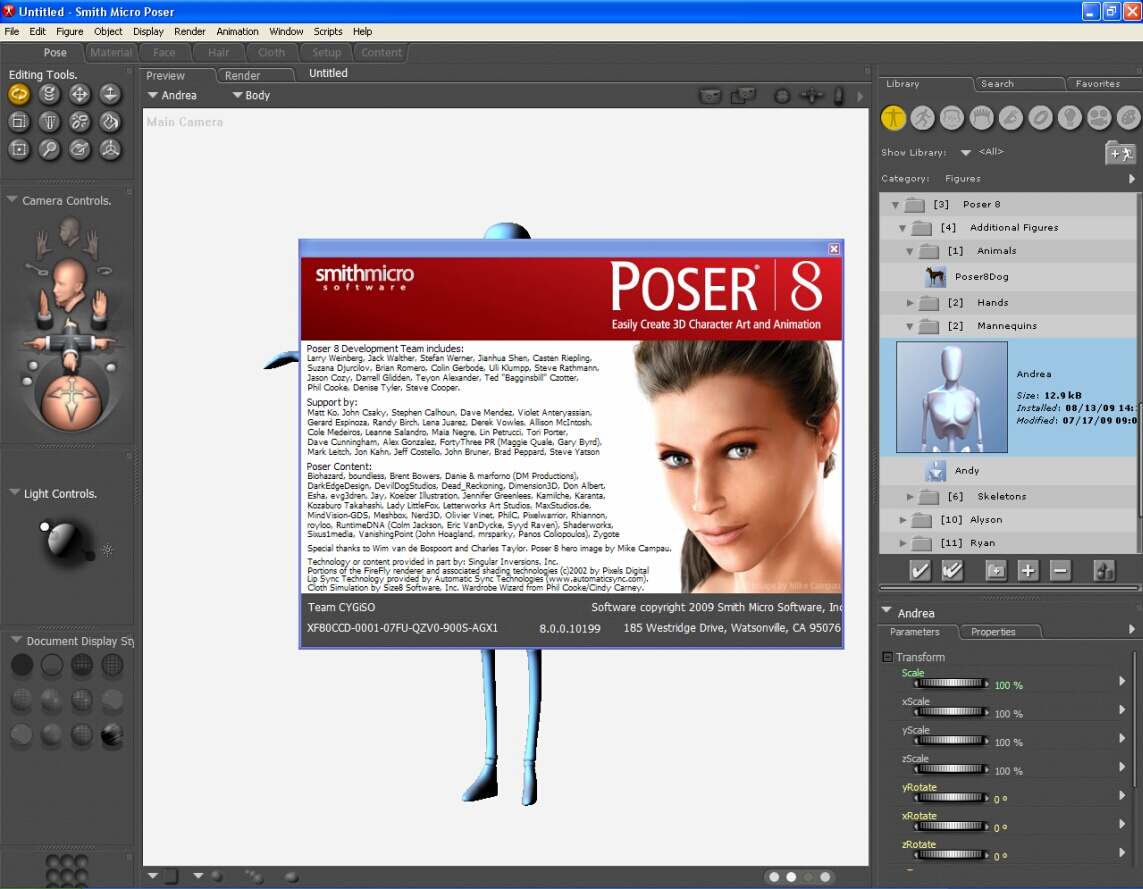The height and width of the screenshot is (889, 1143).
Task: Click the xScale parameter dial
Action: [x=951, y=712]
